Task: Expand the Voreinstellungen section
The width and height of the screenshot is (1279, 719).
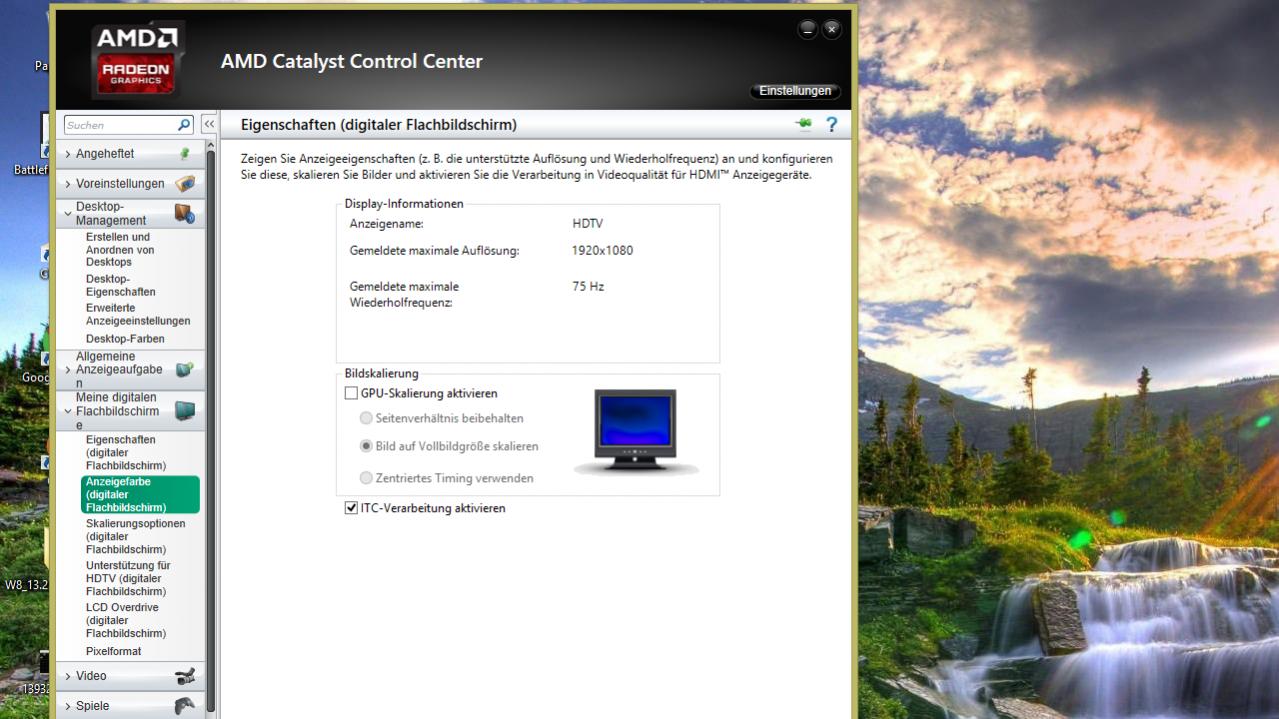Action: click(132, 184)
